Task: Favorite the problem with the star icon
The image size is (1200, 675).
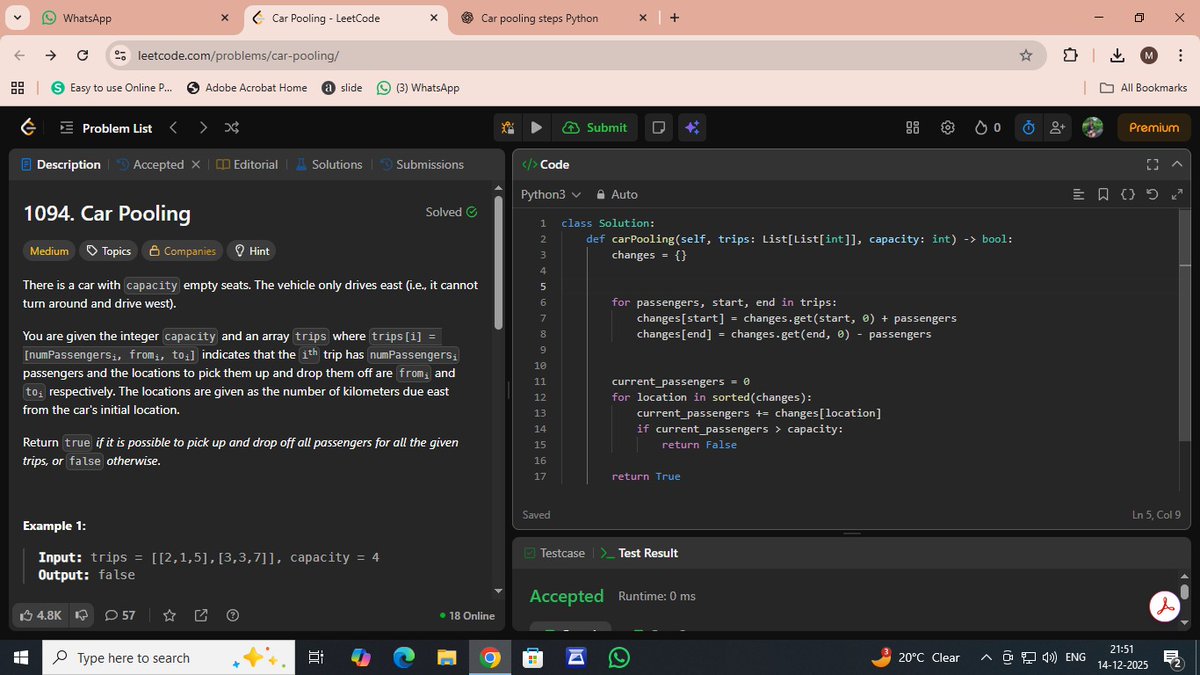Action: 169,615
